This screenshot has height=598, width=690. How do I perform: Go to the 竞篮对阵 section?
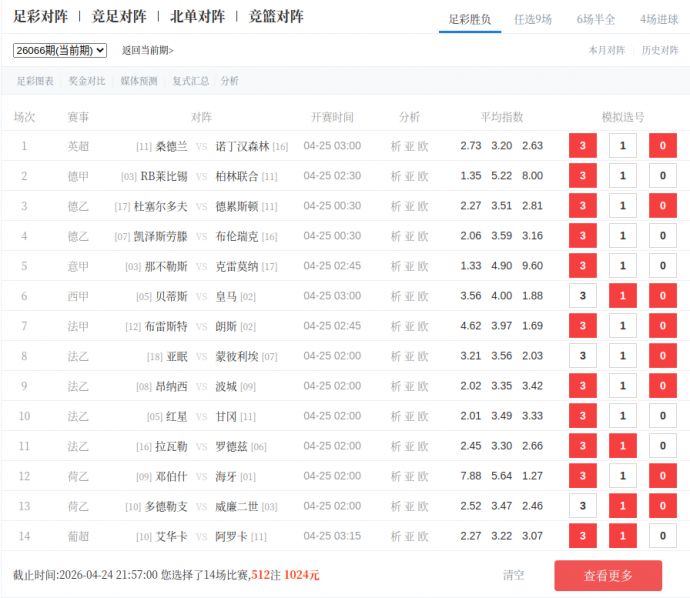tap(276, 17)
